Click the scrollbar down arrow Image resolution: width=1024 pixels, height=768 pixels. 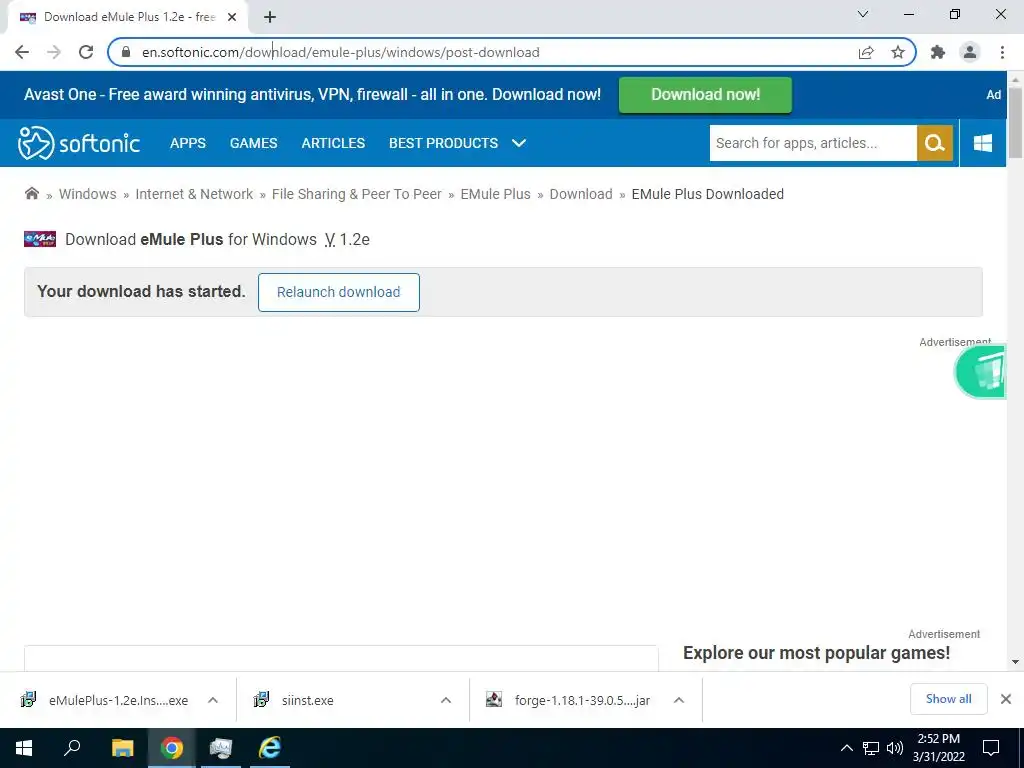[1015, 662]
